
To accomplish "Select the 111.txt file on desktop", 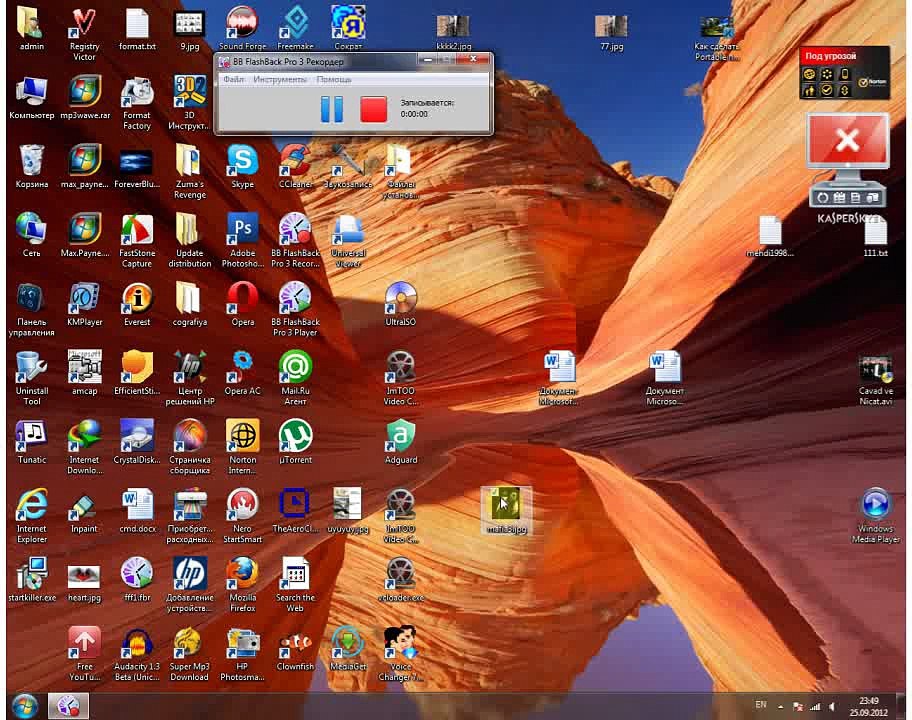I will point(875,235).
